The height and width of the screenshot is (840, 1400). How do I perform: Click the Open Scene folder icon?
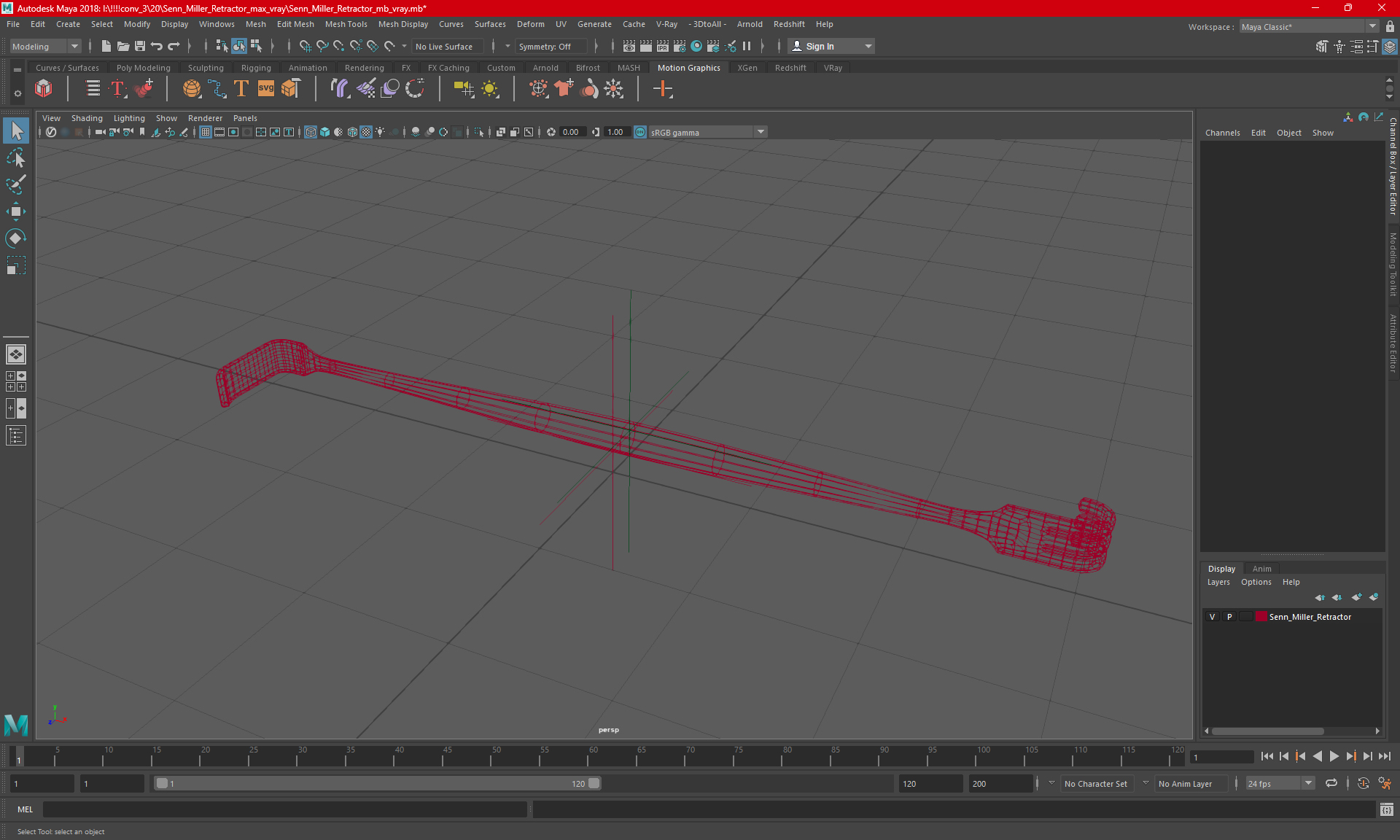click(x=122, y=46)
